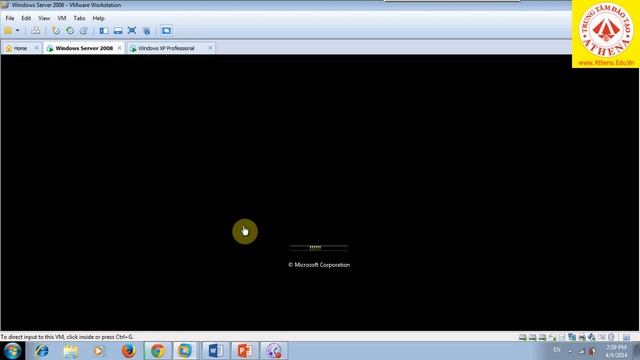Open the VM menu
Viewport: 640px width, 360px height.
point(62,18)
